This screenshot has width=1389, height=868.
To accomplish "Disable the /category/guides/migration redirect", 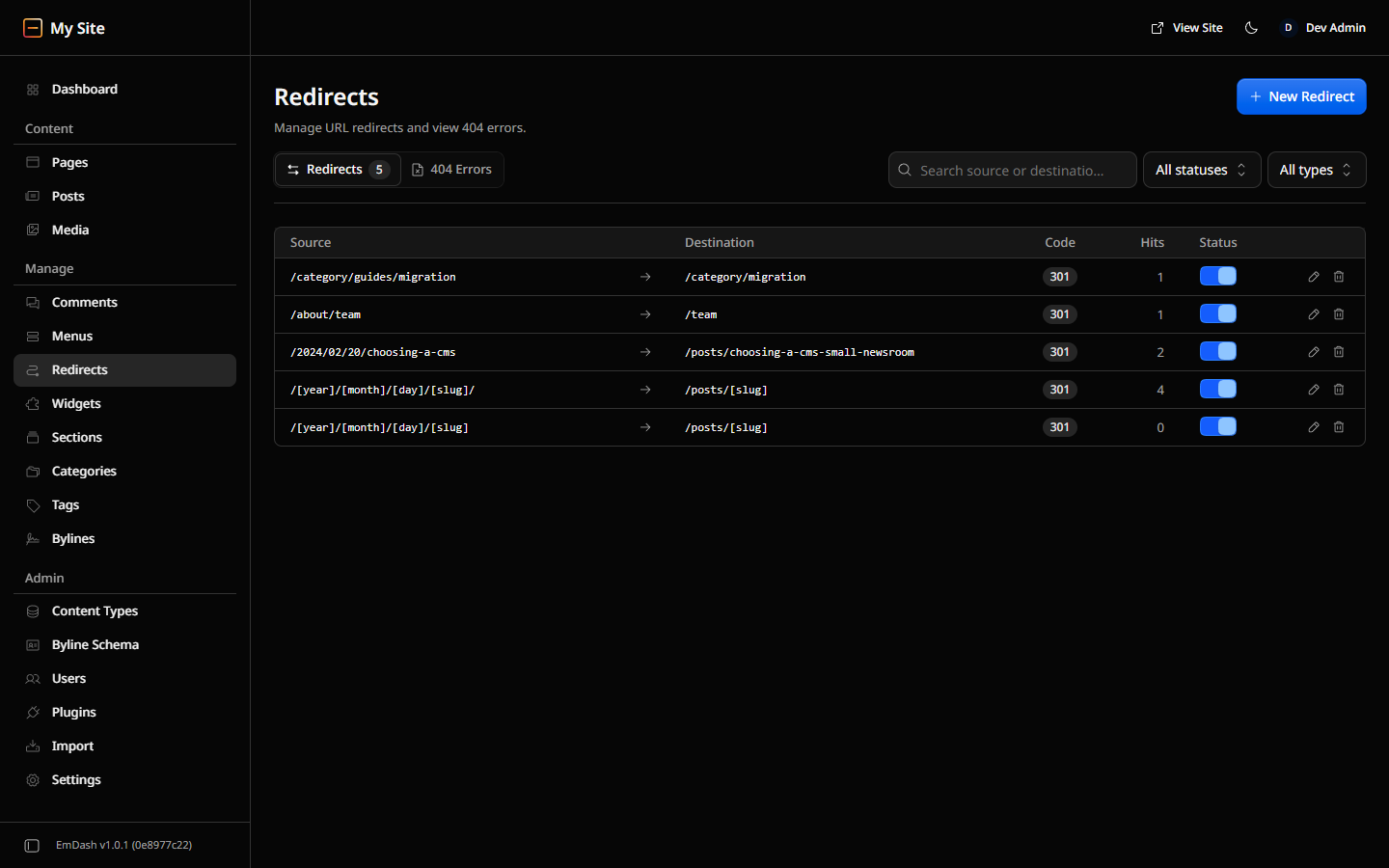I will [1218, 277].
